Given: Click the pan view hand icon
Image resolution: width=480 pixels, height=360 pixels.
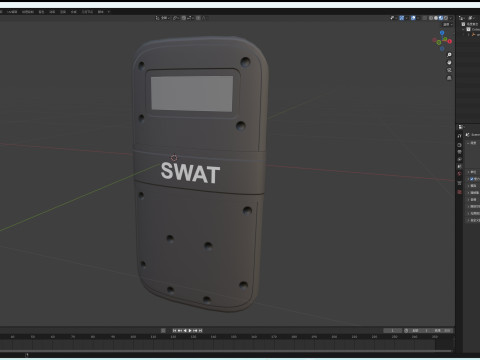Looking at the screenshot, I should (449, 62).
